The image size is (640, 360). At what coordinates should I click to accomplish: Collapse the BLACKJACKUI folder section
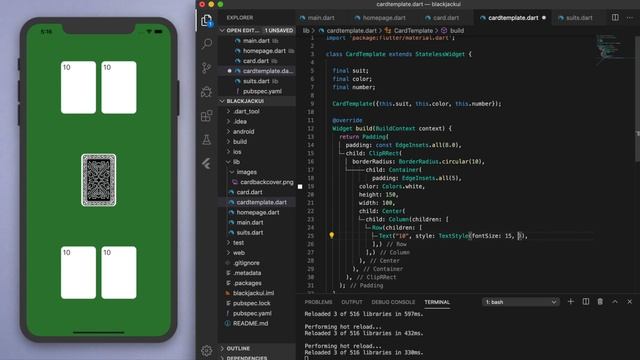click(x=257, y=101)
